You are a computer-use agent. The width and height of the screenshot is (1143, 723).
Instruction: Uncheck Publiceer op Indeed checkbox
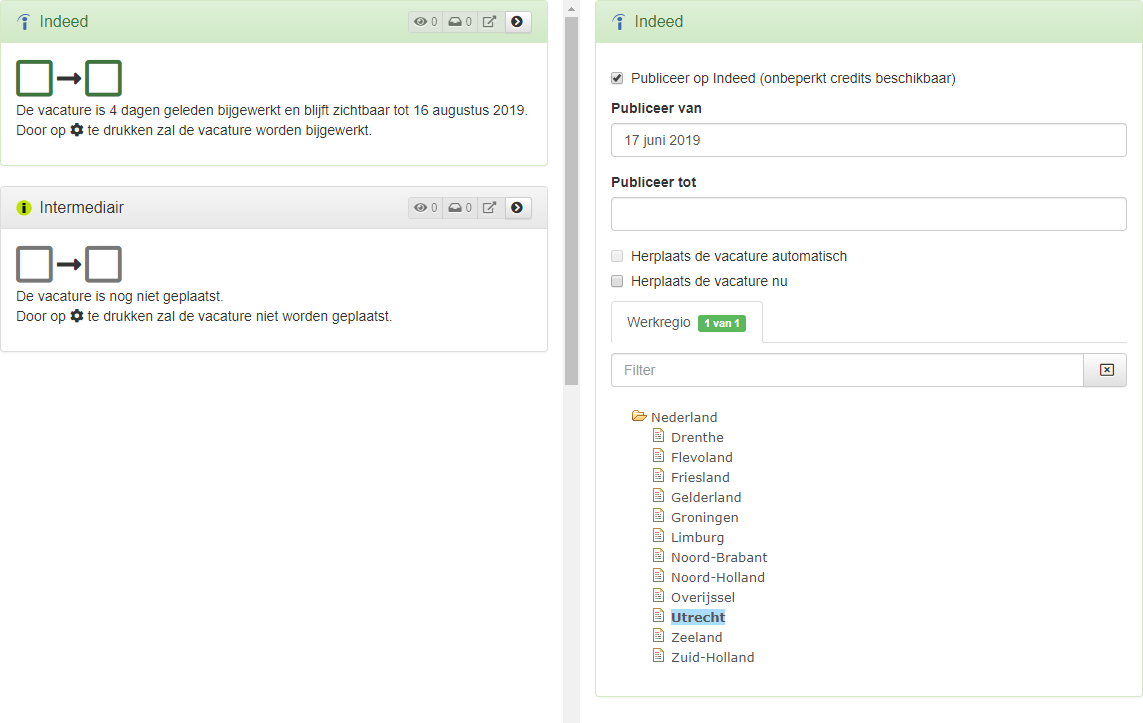[617, 78]
